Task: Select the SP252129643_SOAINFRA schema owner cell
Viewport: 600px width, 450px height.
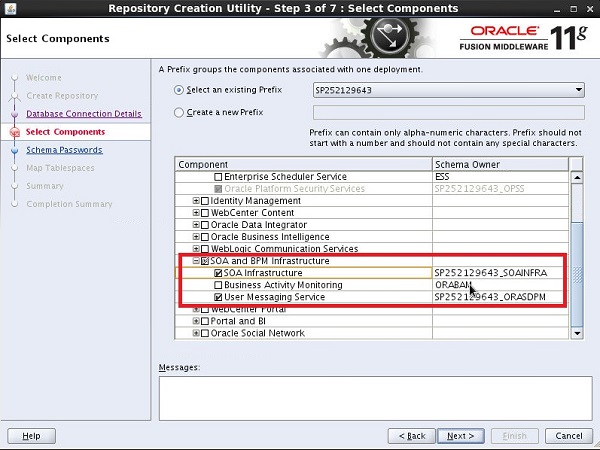Action: tap(501, 273)
